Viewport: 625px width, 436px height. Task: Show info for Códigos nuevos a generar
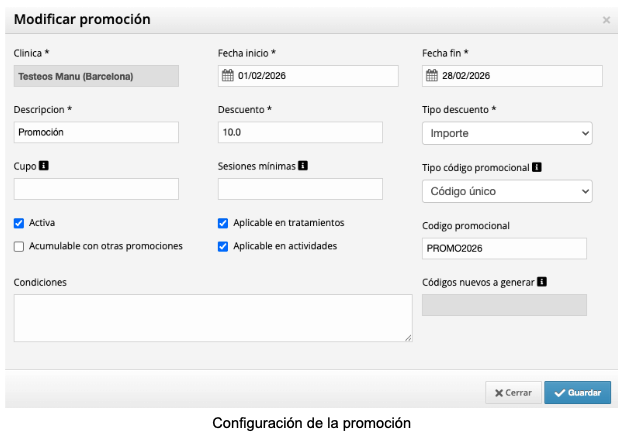coord(542,282)
